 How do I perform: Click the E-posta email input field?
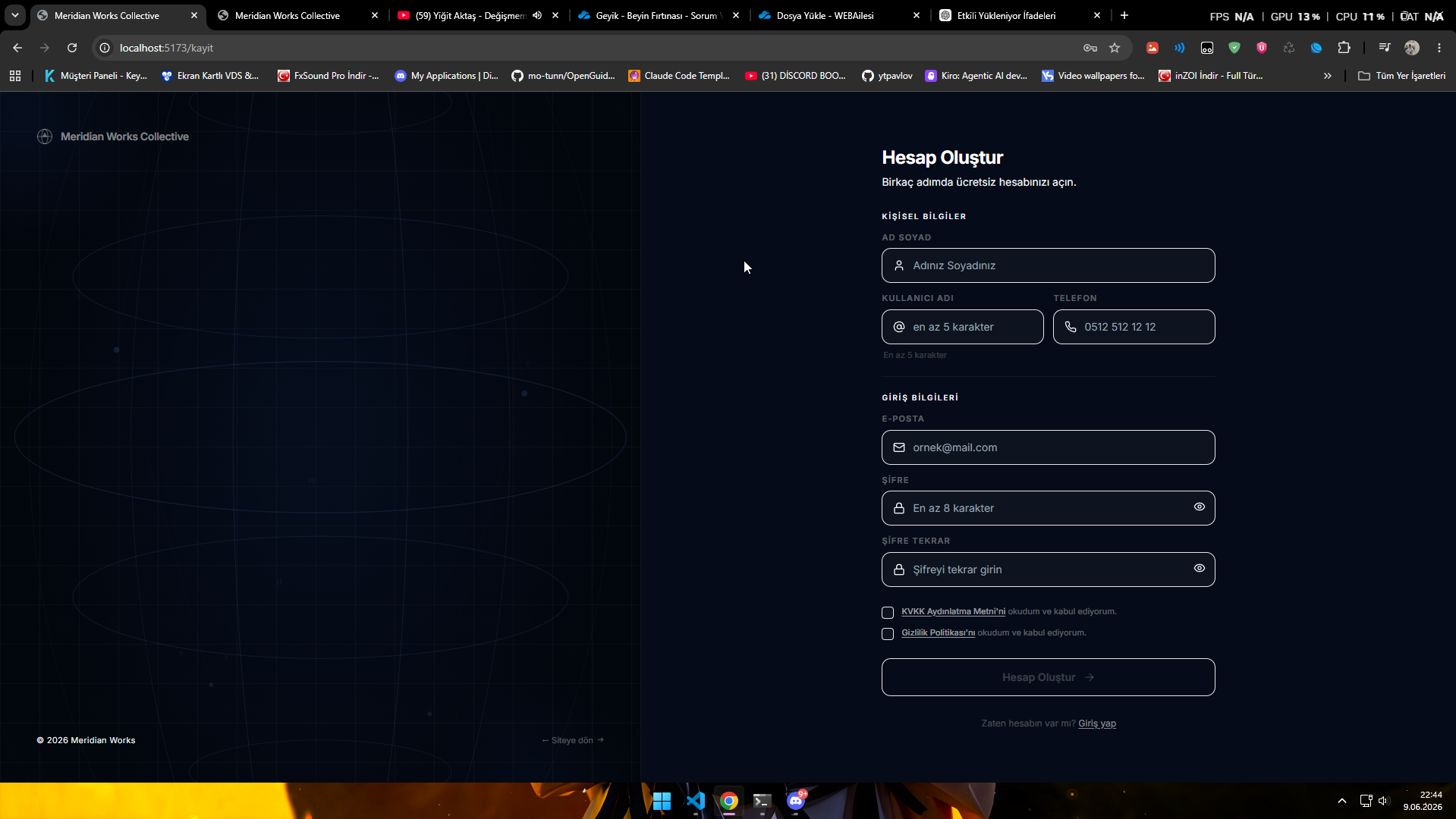tap(1048, 447)
